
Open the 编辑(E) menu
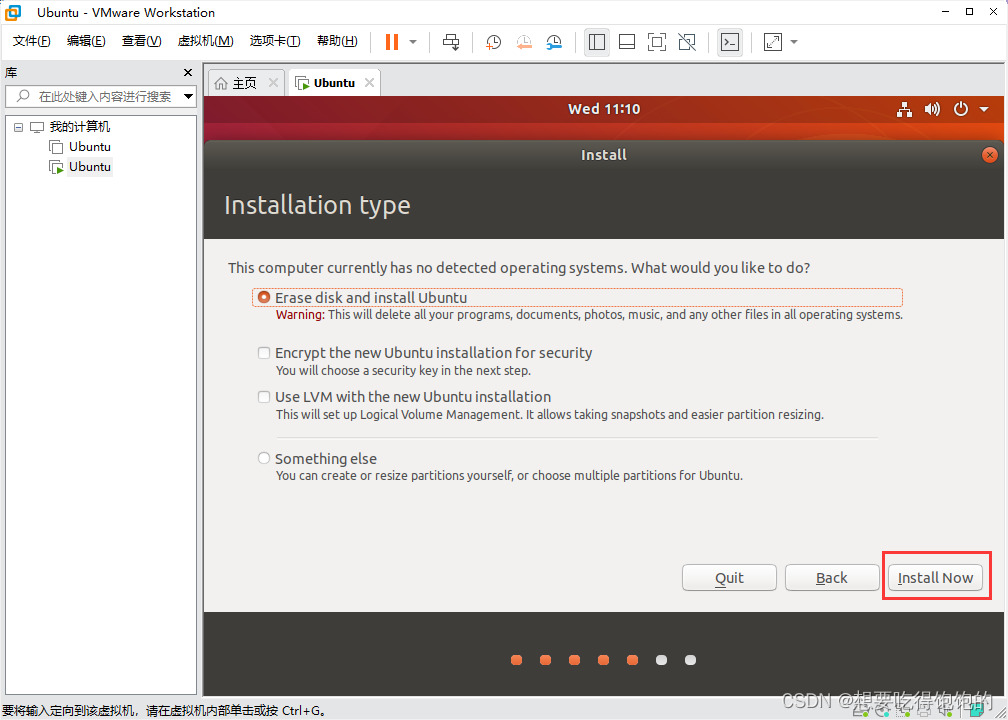[86, 41]
